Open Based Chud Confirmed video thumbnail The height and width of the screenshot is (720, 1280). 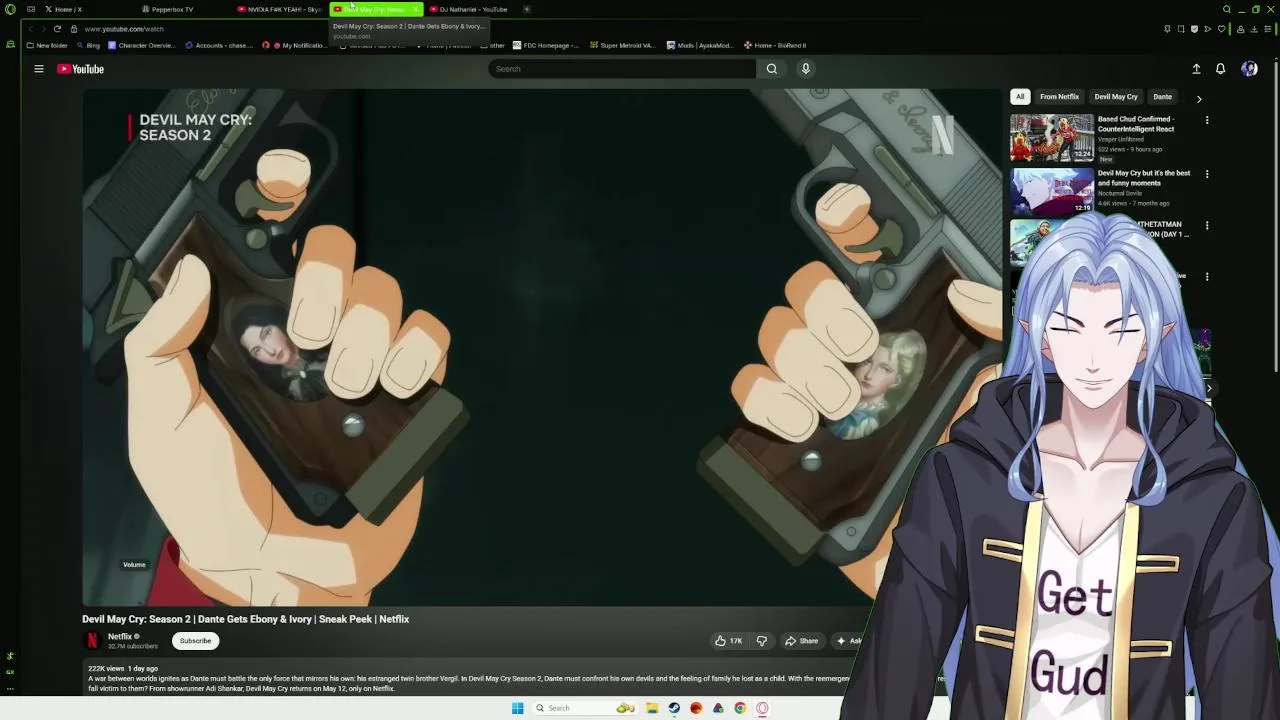(x=1051, y=138)
